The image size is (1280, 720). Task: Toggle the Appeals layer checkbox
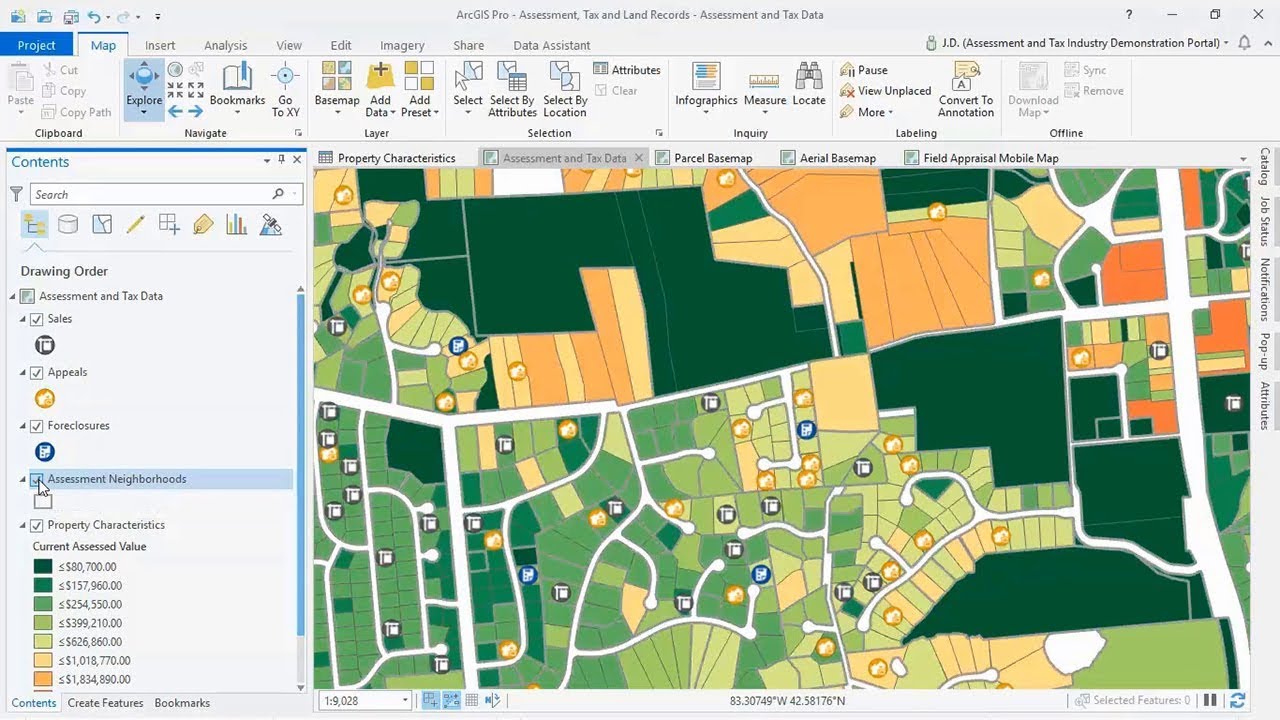point(37,372)
